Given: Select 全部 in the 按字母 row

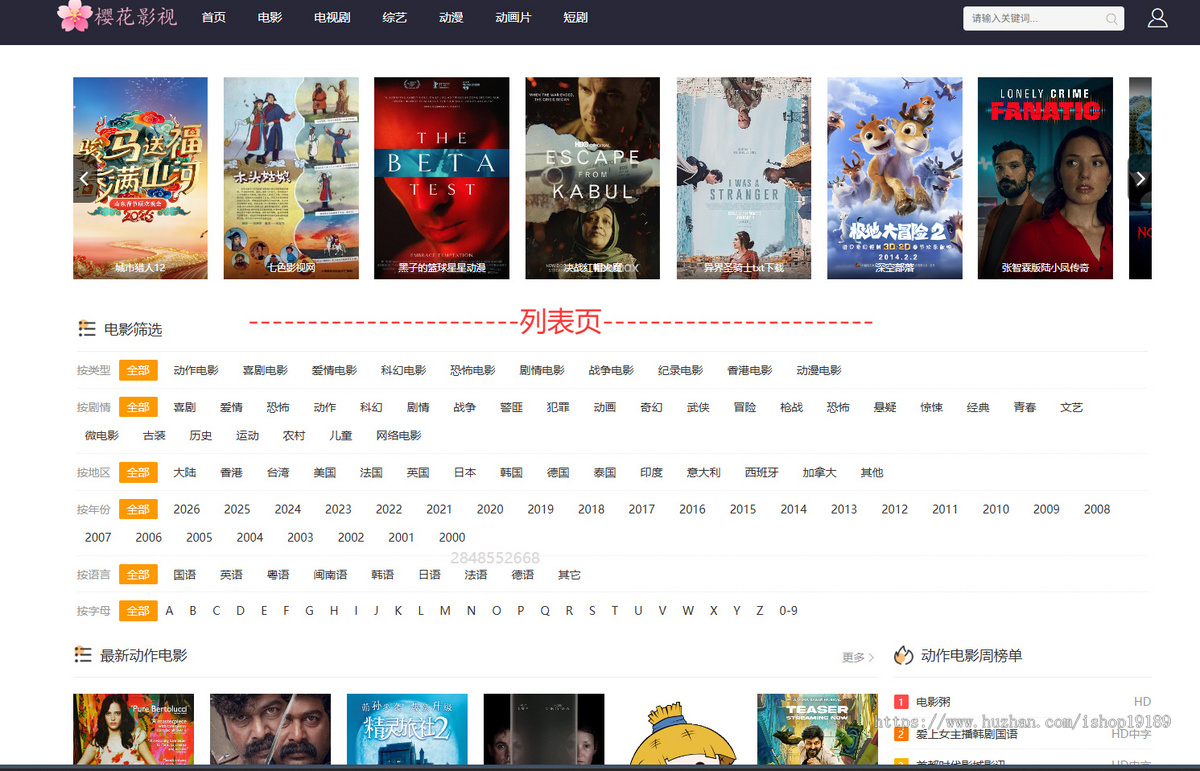Looking at the screenshot, I should click(x=138, y=610).
